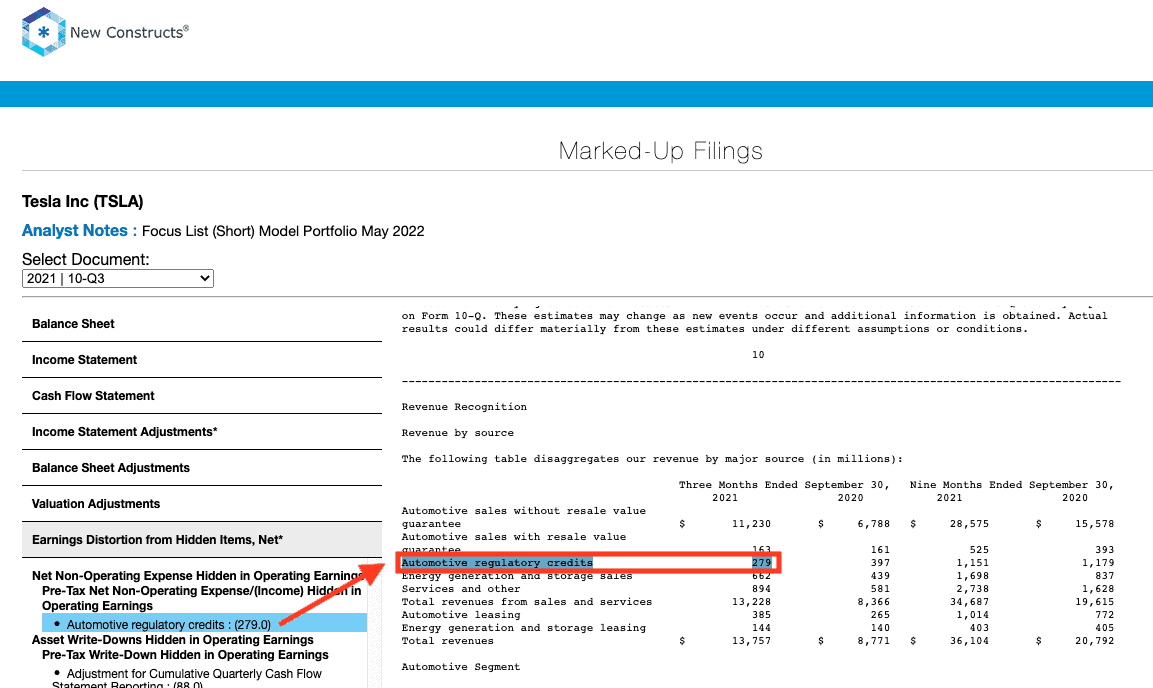The height and width of the screenshot is (688, 1153).
Task: Open the Balance Sheet section
Action: [201, 324]
